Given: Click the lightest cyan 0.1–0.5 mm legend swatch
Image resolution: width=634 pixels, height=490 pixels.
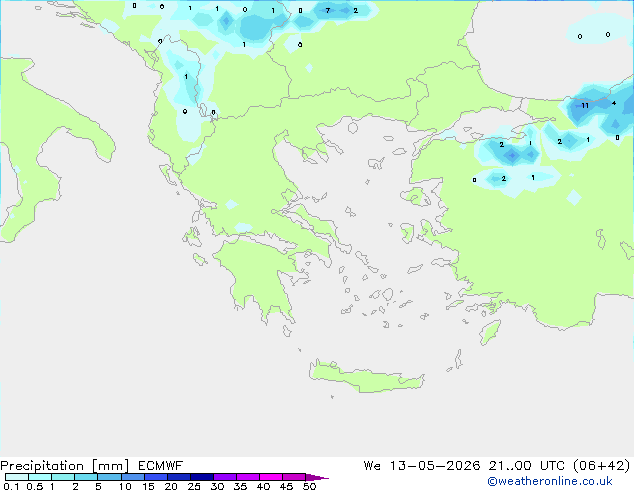Looking at the screenshot, I should tap(17, 477).
